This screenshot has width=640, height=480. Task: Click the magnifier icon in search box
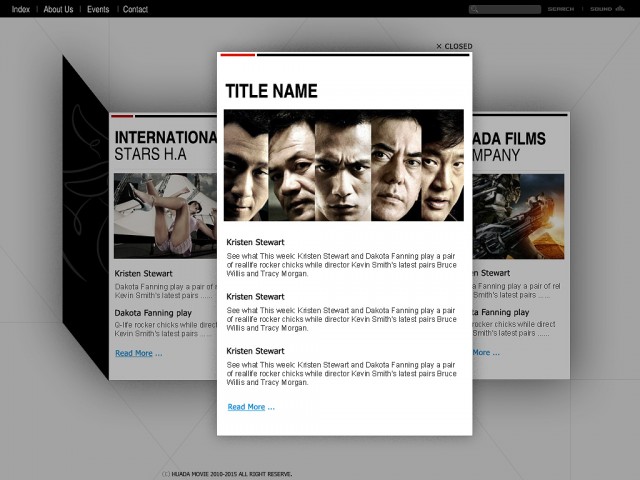(x=474, y=9)
